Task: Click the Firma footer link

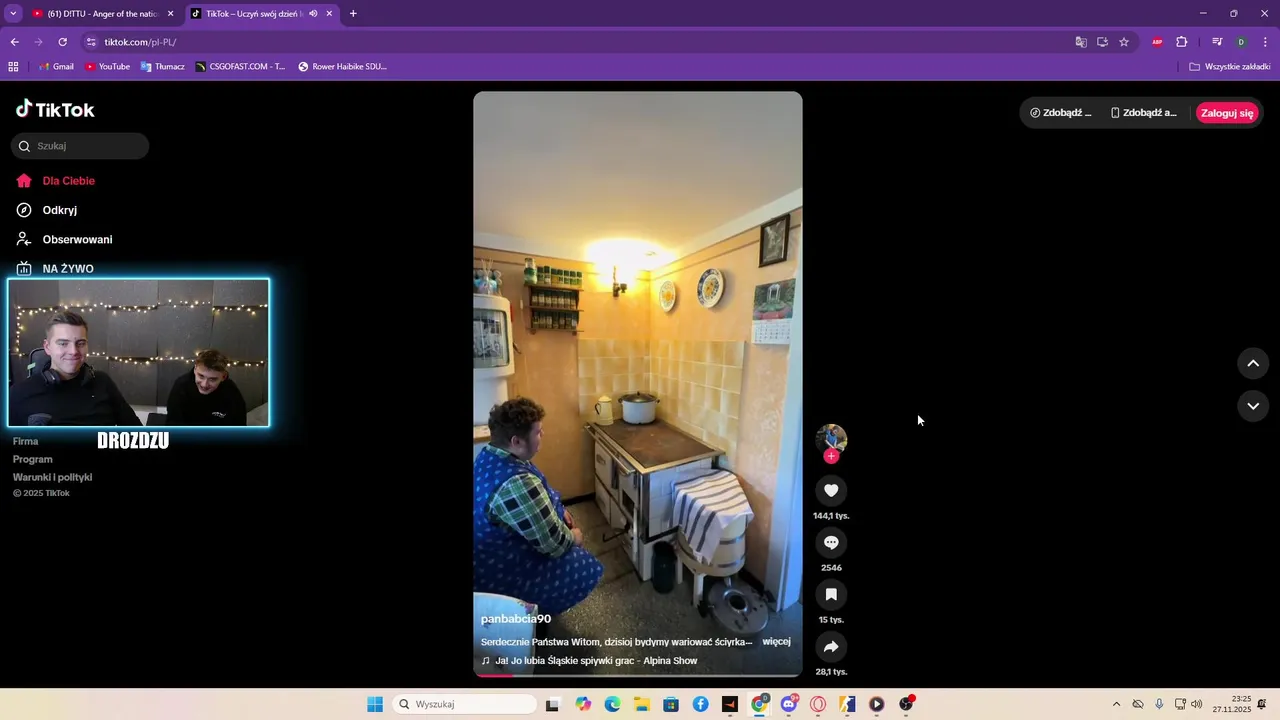Action: pyautogui.click(x=25, y=441)
